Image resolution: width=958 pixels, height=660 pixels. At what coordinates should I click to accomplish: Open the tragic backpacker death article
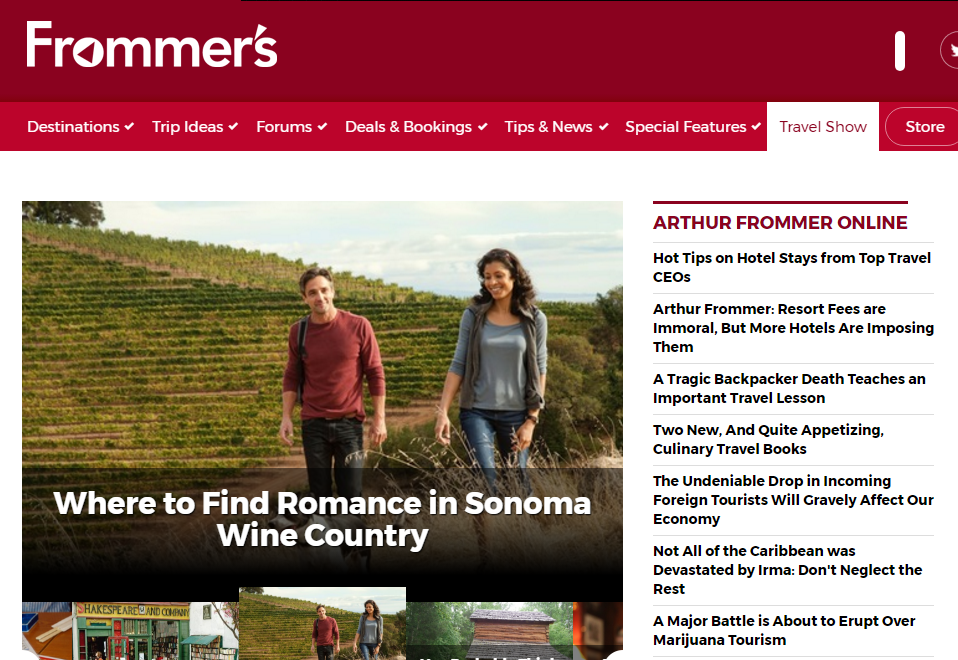[x=789, y=388]
